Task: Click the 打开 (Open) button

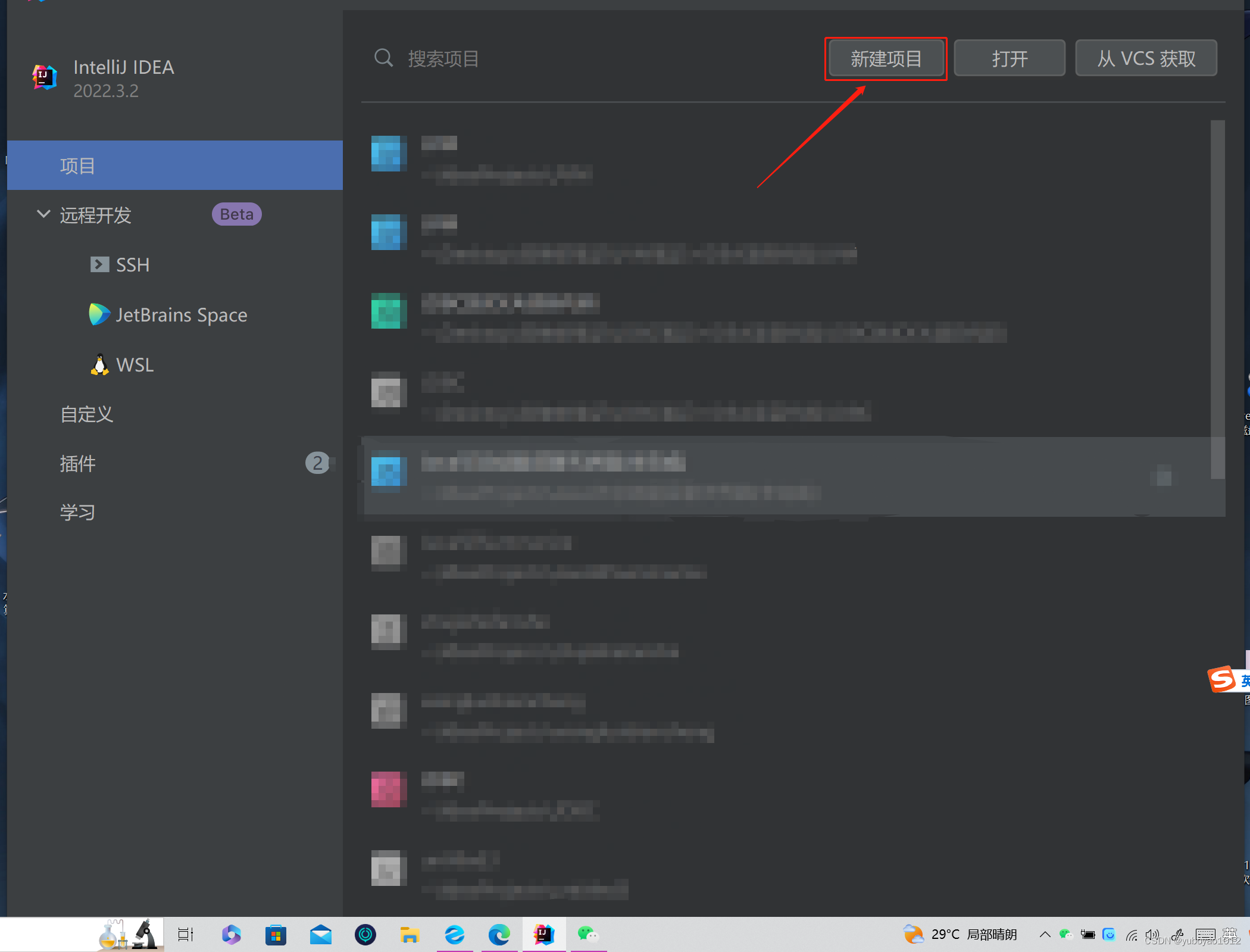Action: tap(1010, 58)
